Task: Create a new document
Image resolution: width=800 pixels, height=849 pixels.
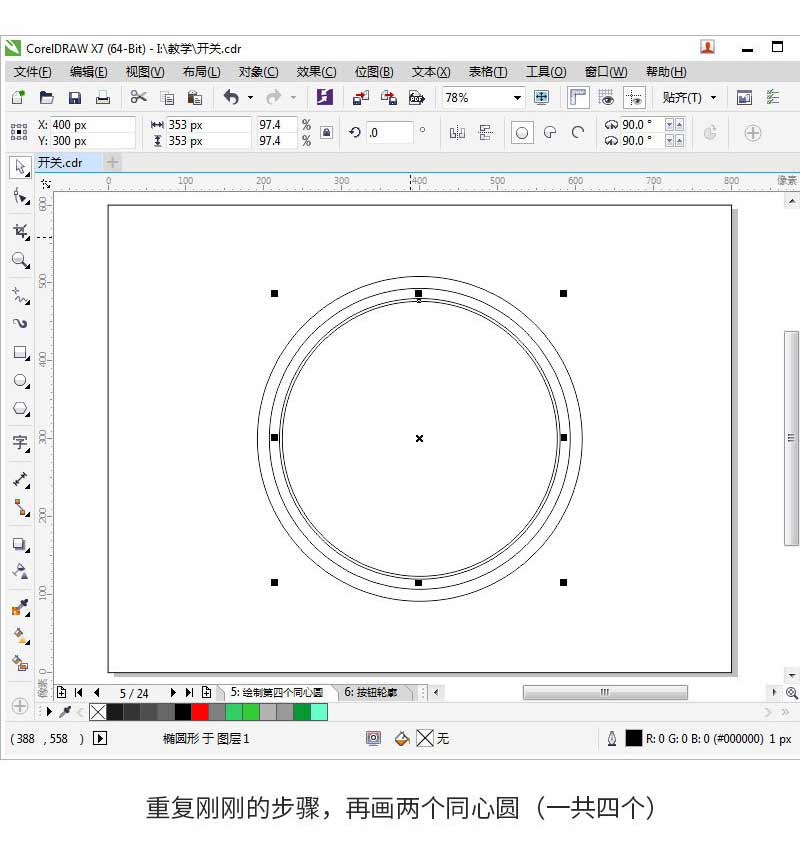Action: 18,97
